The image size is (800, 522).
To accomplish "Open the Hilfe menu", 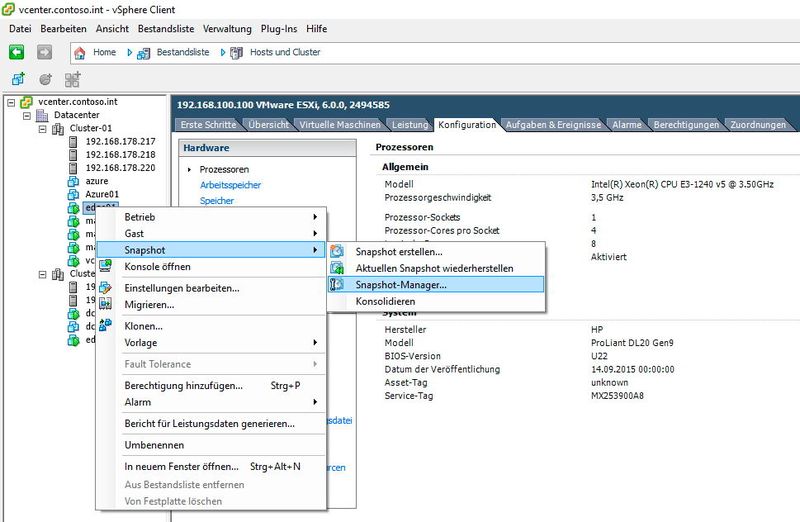I will [316, 29].
